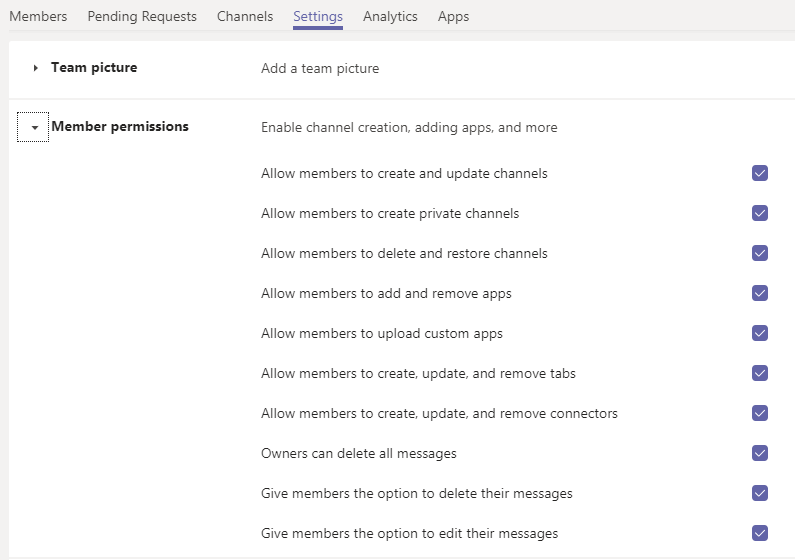Toggle members edit their messages checkbox

pyautogui.click(x=760, y=533)
